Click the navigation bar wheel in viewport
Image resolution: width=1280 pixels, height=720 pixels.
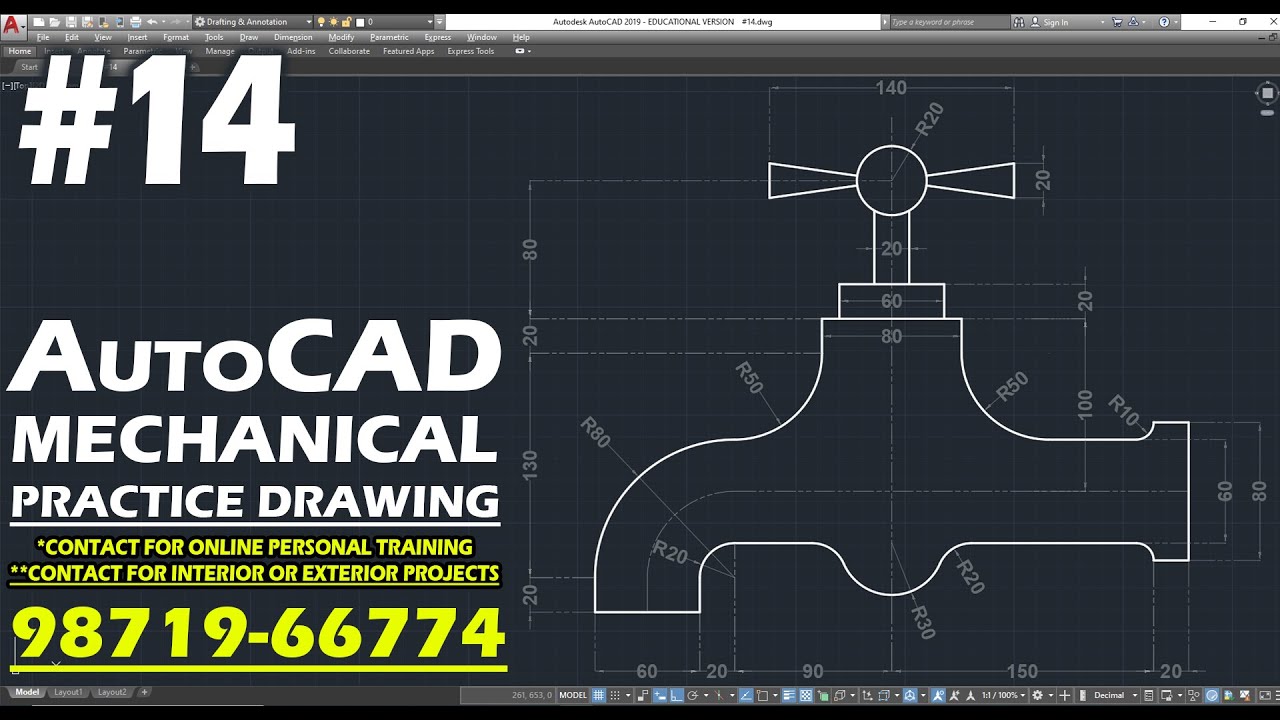1267,94
